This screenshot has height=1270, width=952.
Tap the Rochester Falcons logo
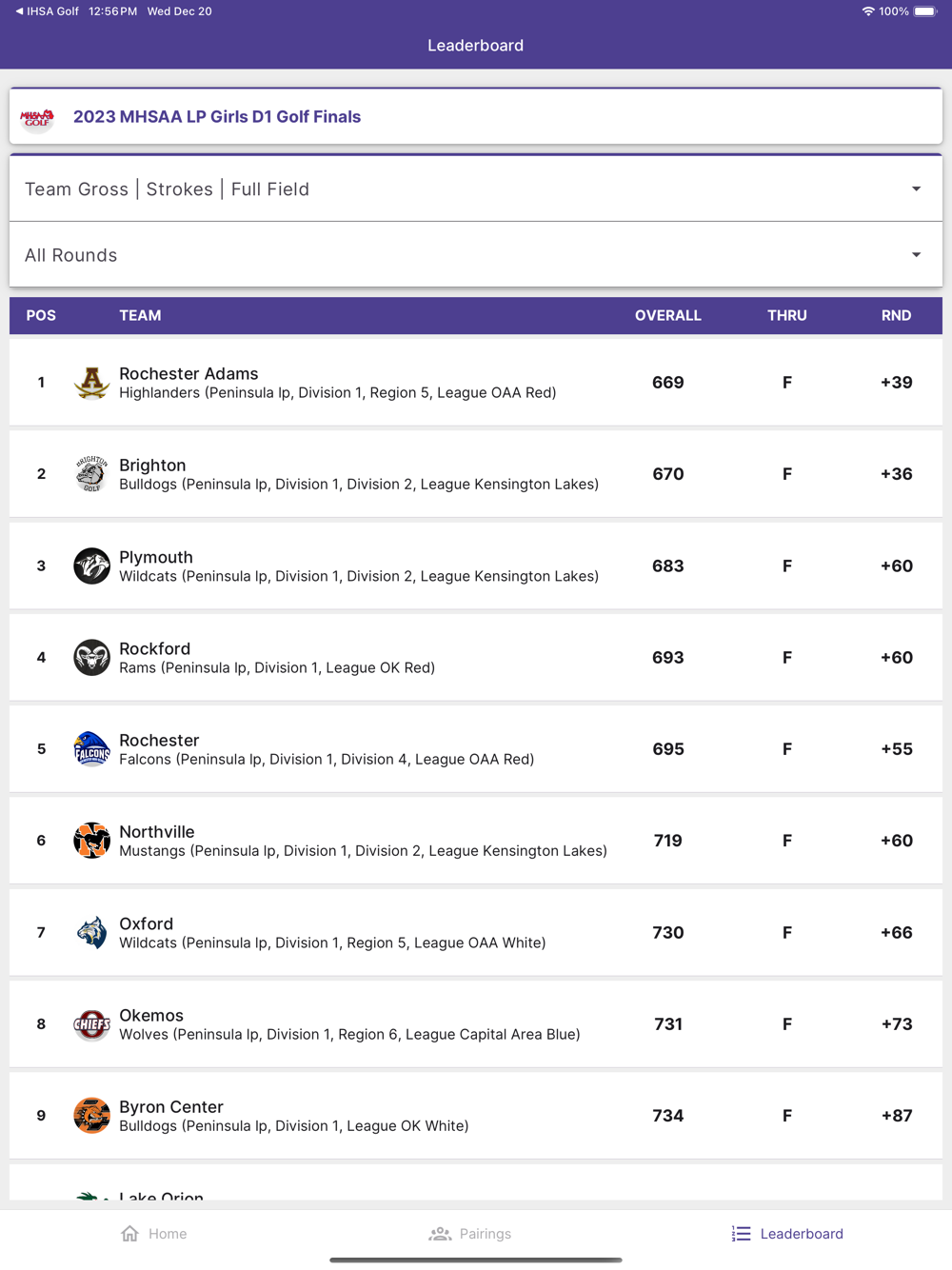(x=91, y=749)
